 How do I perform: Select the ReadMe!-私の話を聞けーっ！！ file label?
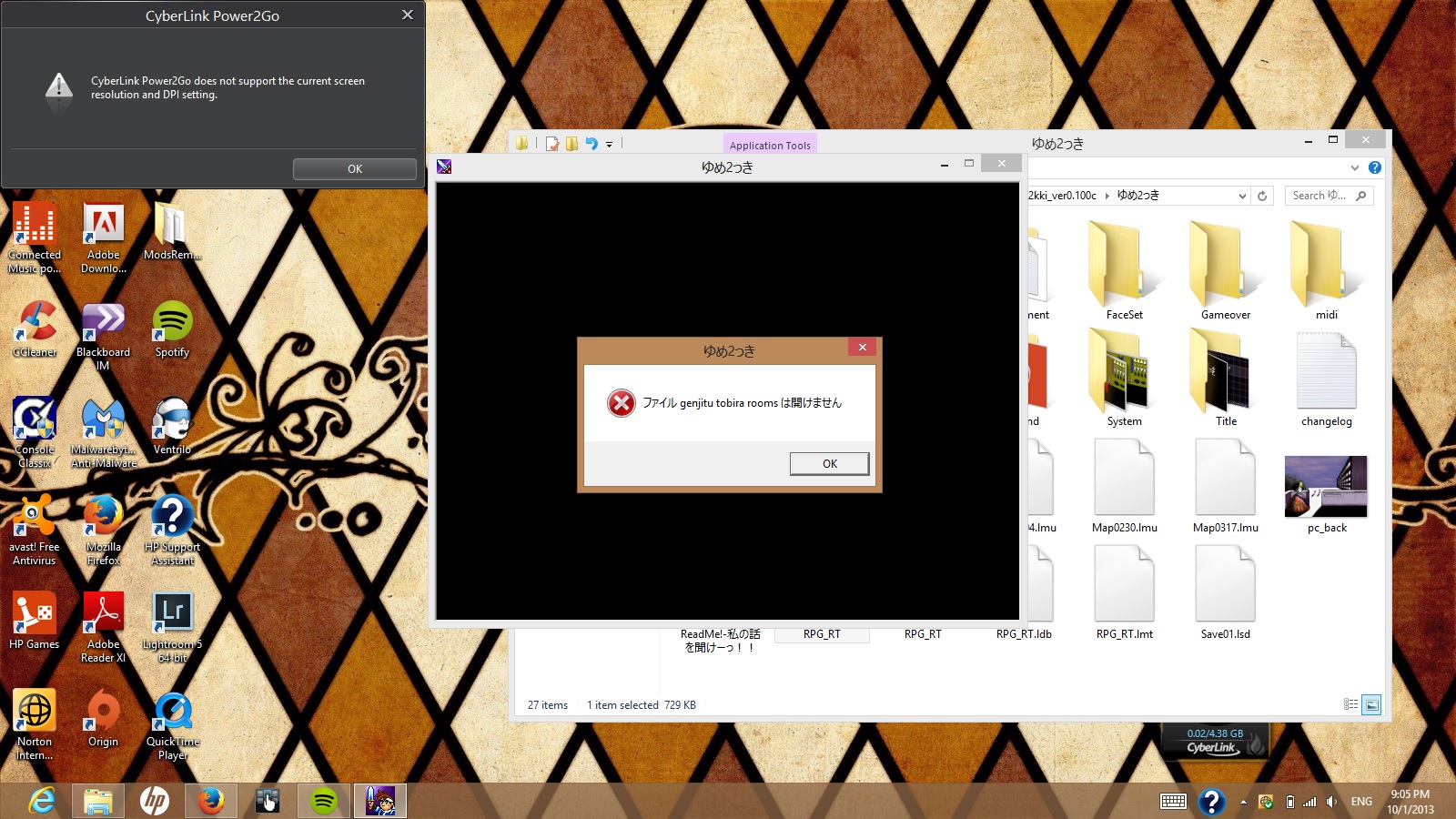720,641
